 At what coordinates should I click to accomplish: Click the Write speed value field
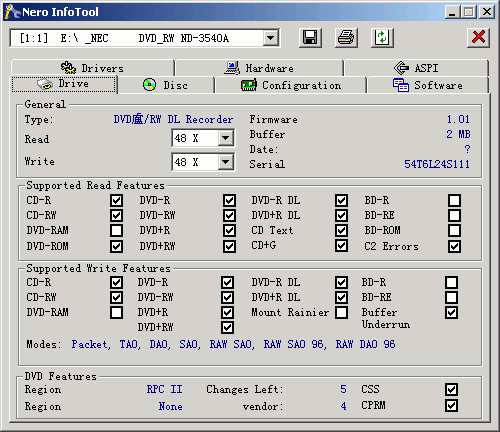click(195, 162)
